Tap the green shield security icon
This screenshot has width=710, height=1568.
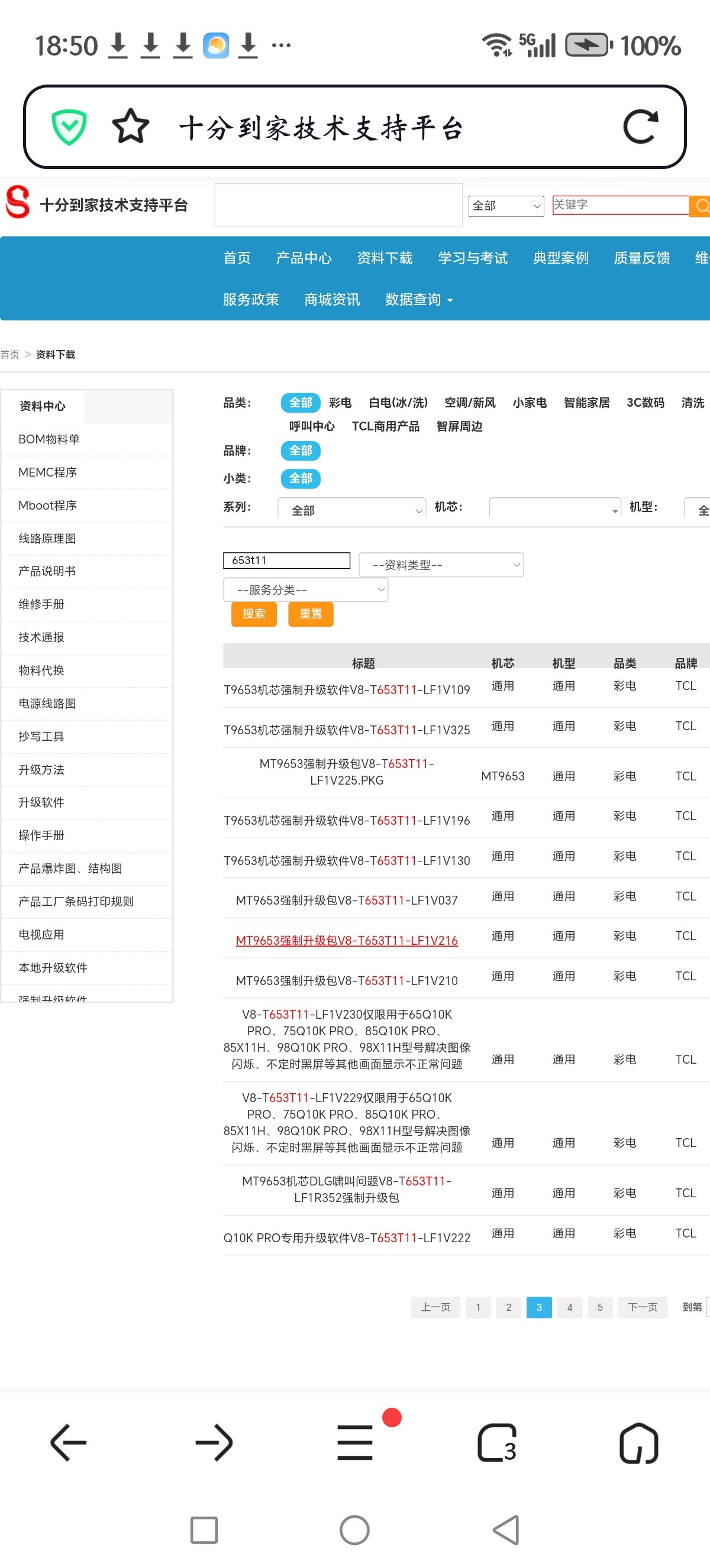click(69, 127)
